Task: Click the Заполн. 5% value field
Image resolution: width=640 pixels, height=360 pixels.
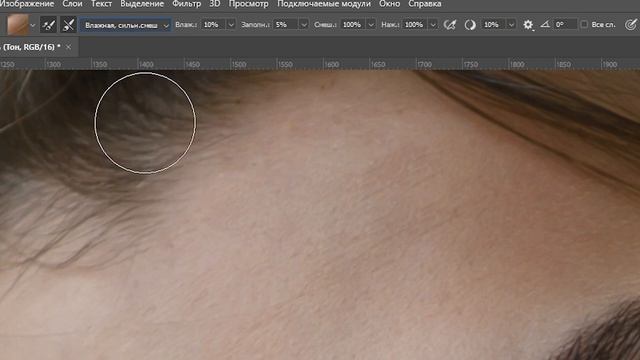Action: (286, 25)
